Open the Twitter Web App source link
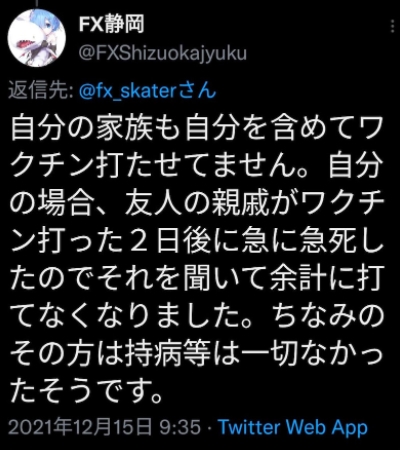 (293, 427)
